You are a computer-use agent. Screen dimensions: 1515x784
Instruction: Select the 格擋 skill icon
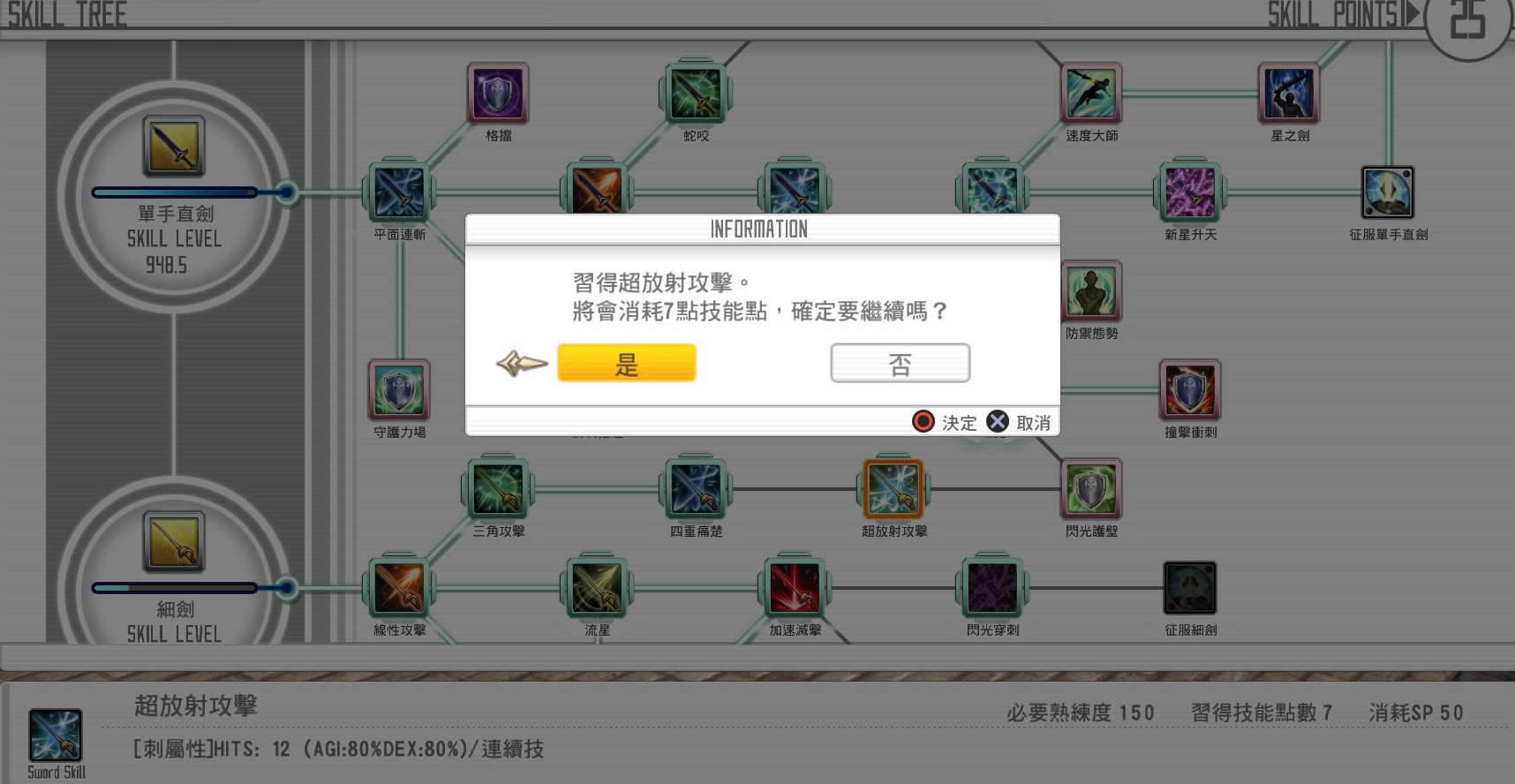click(498, 92)
